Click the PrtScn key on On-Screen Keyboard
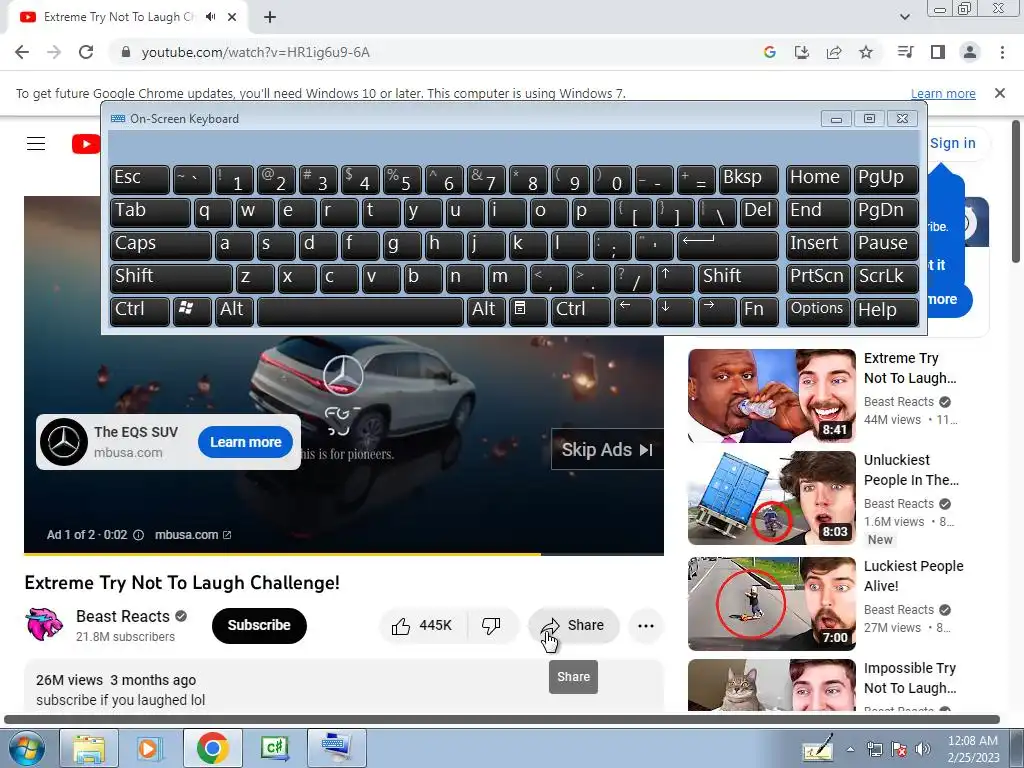 [x=818, y=278]
